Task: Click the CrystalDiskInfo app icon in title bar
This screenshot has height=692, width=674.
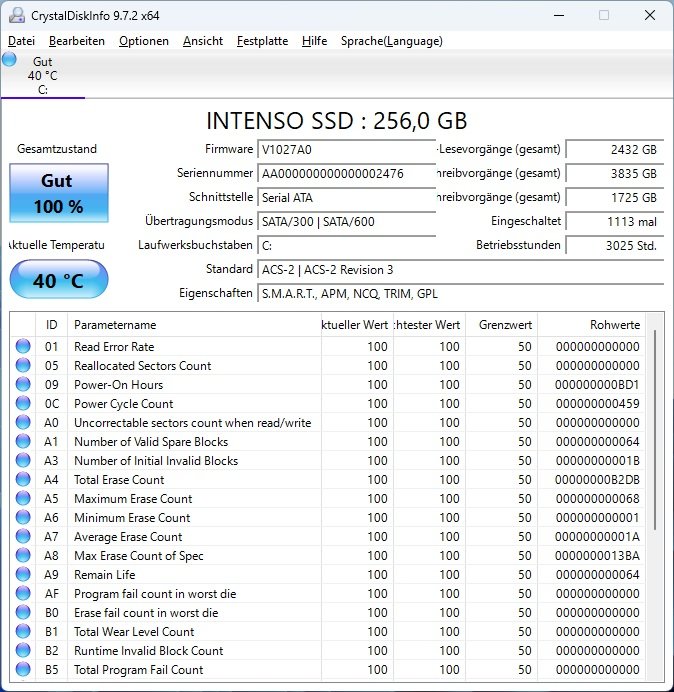Action: 17,15
